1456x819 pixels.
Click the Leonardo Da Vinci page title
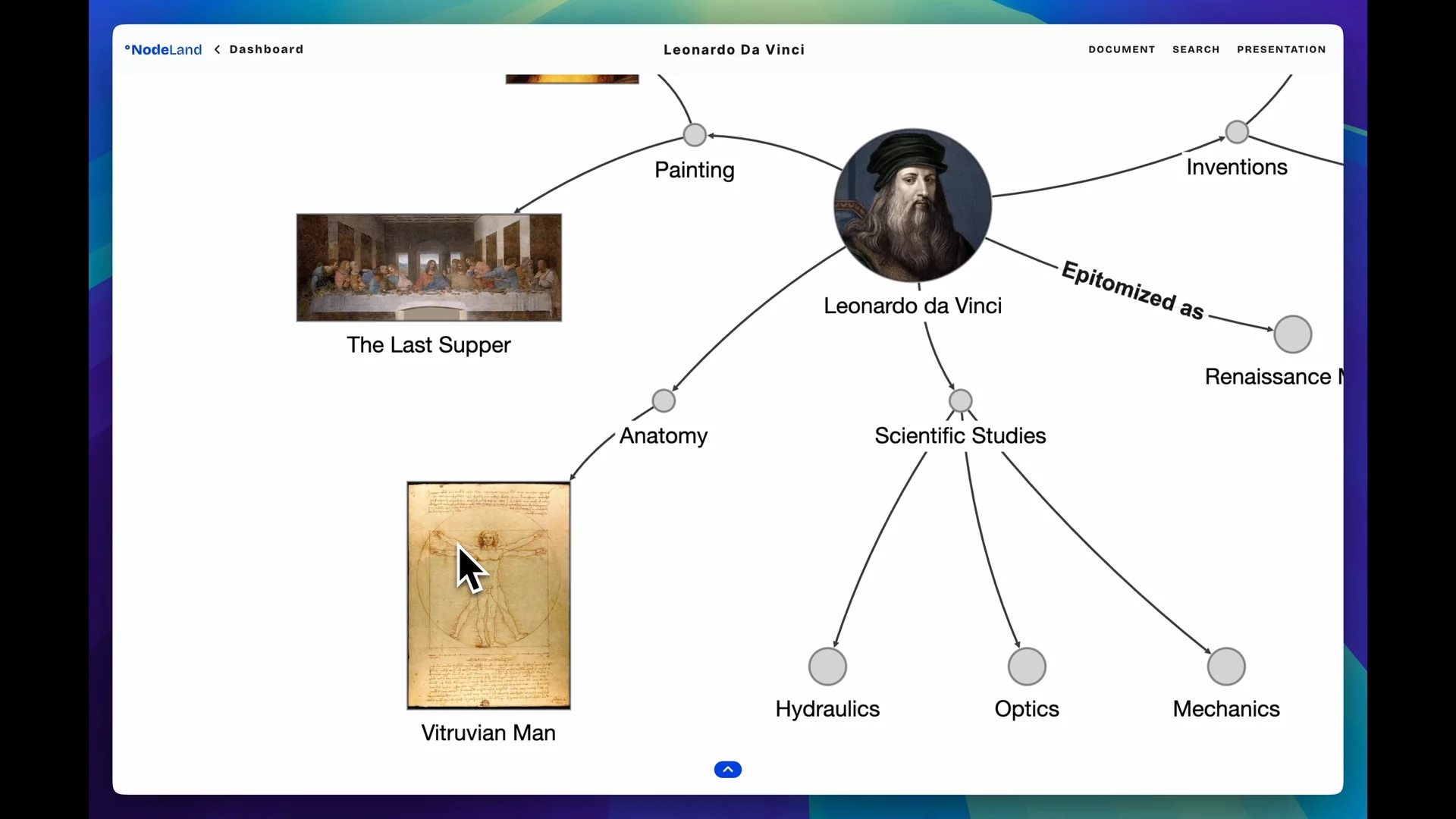click(x=734, y=49)
